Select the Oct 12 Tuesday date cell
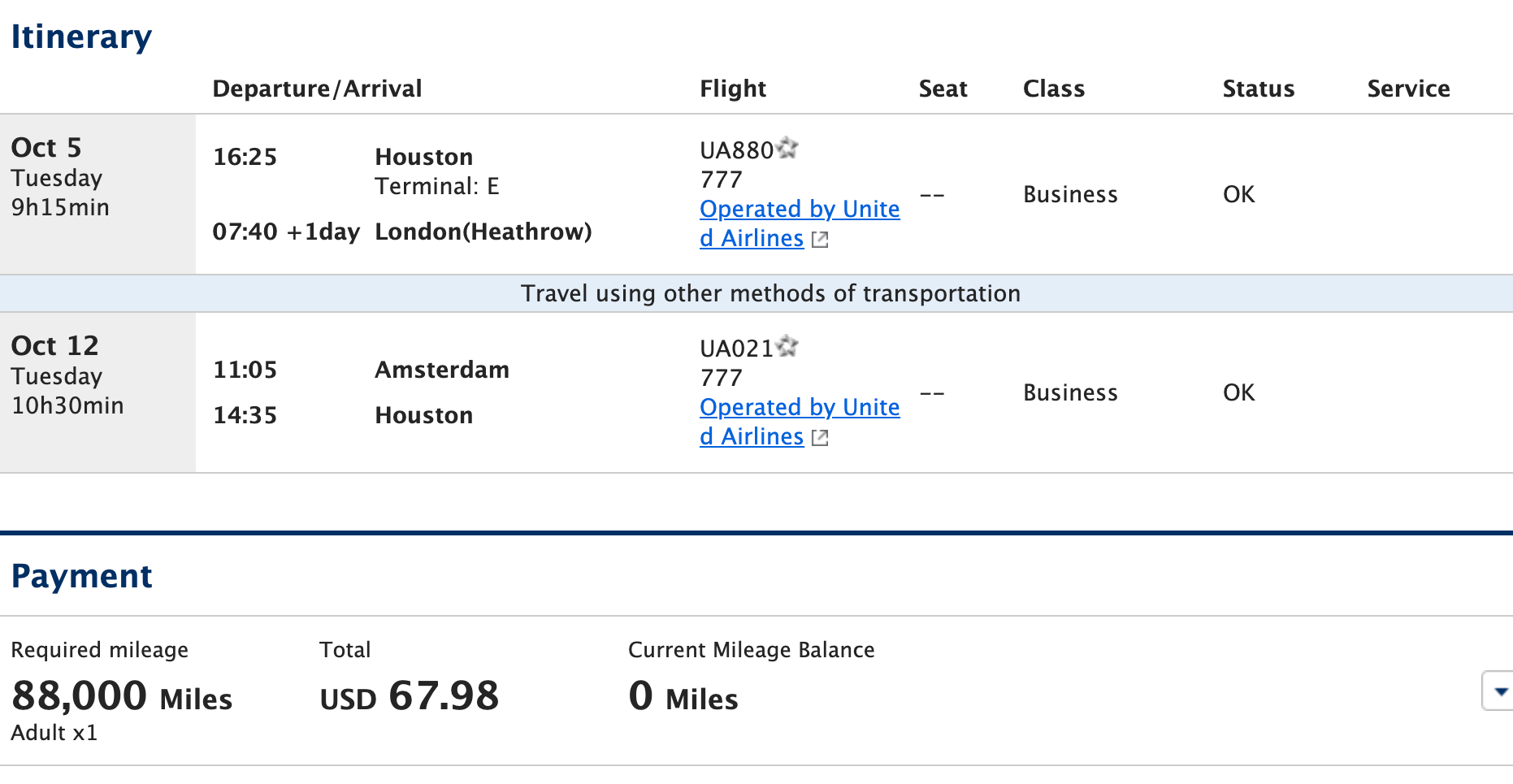Viewport: 1513px width, 784px height. 98,392
